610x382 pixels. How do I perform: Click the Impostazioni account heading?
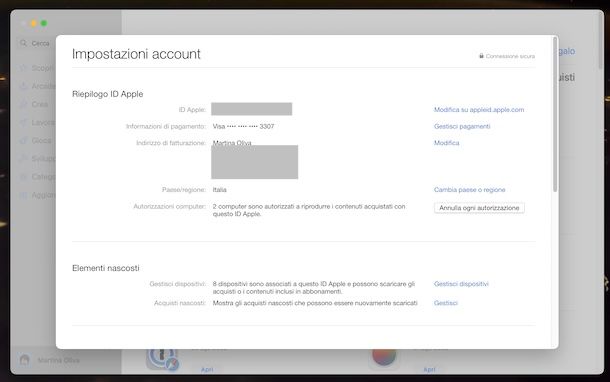(136, 54)
